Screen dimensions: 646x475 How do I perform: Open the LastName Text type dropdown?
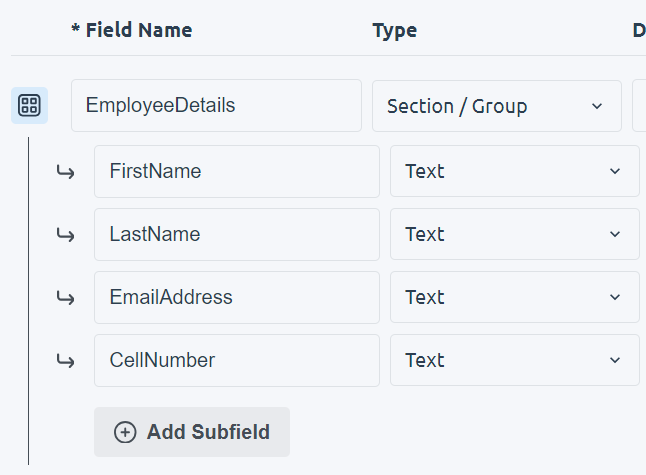[514, 234]
